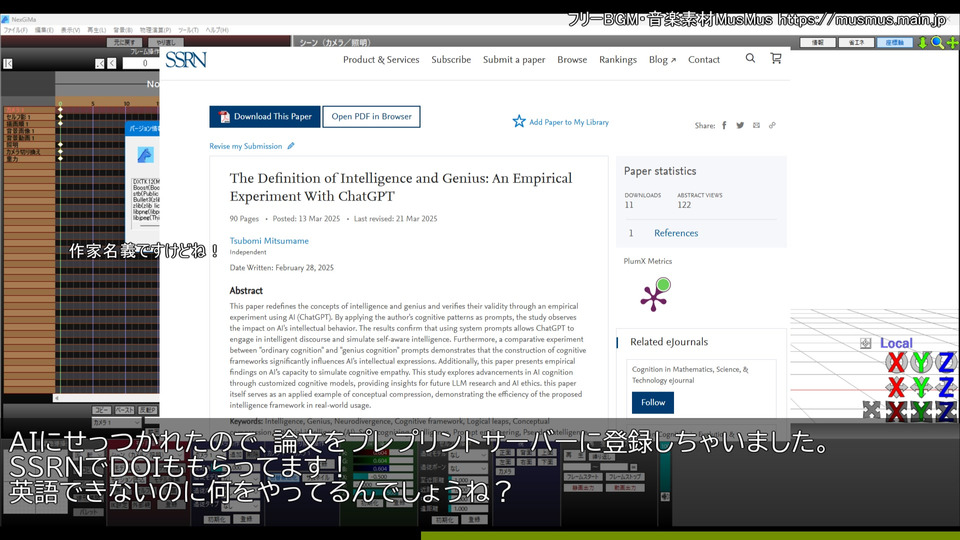Click the green Y rotate axis icon
The height and width of the screenshot is (540, 960).
click(x=921, y=362)
